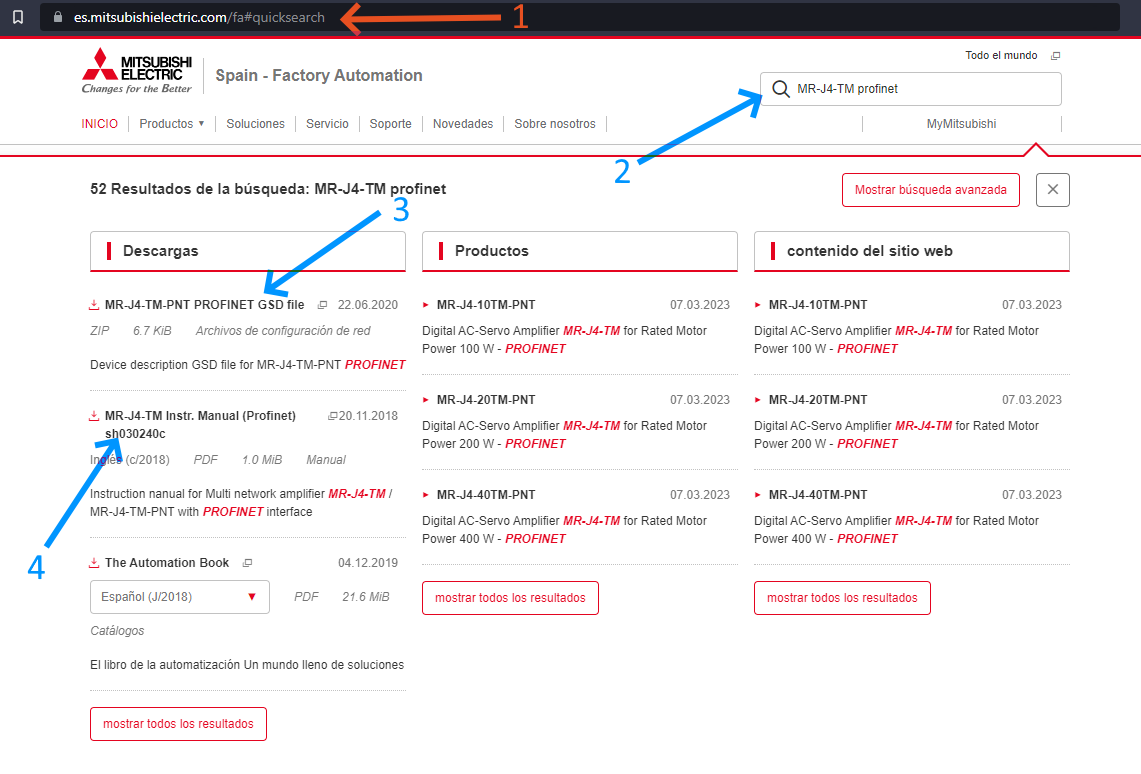Image resolution: width=1141 pixels, height=774 pixels.
Task: Click the '21.6 MiB' file size text
Action: click(x=366, y=597)
